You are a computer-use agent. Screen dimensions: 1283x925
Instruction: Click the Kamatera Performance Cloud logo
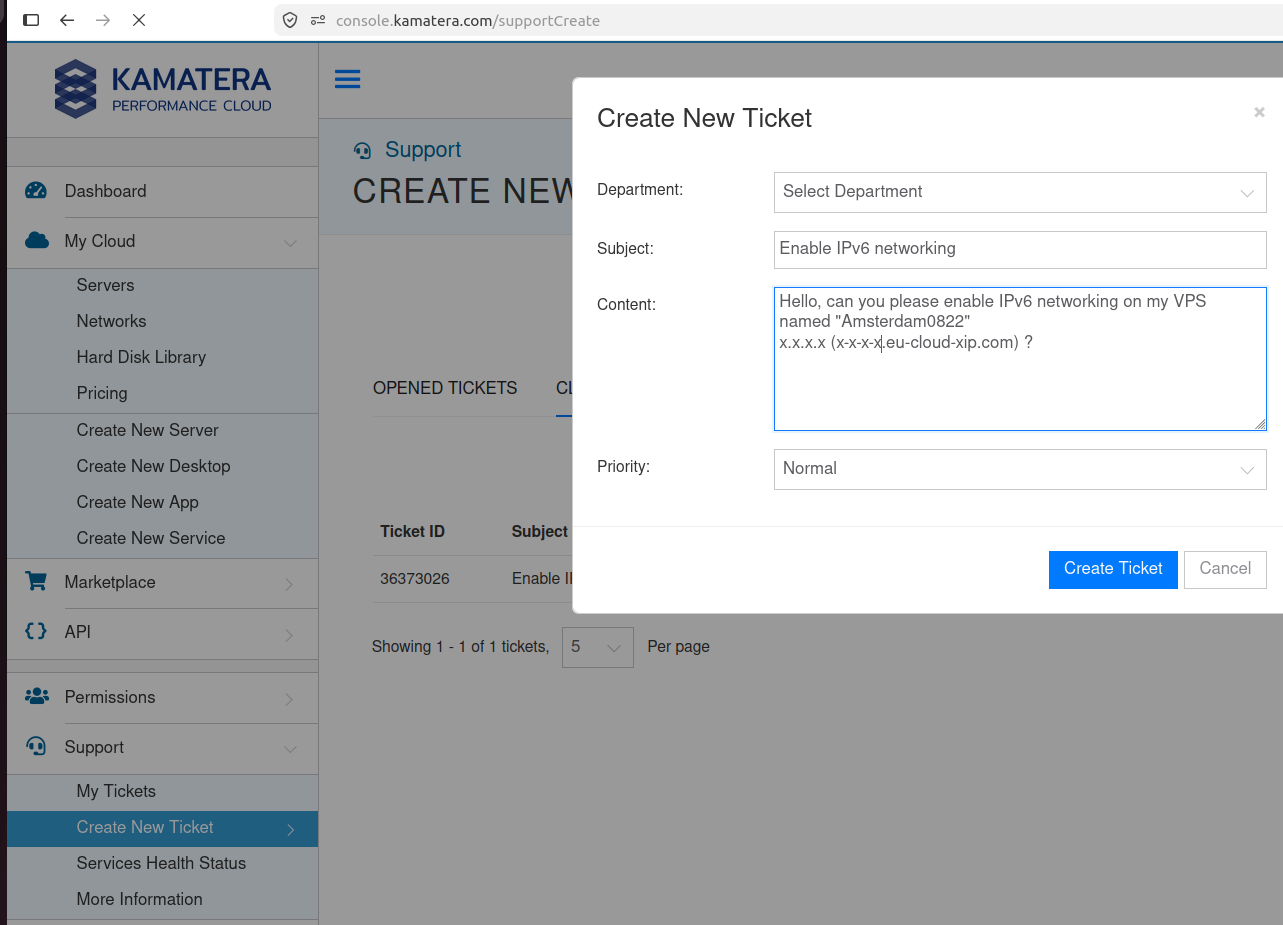[163, 89]
